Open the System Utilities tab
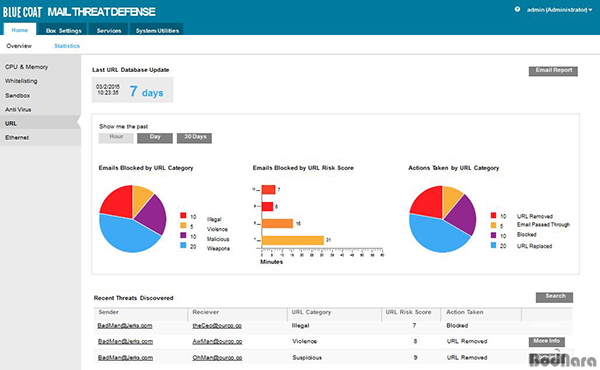 tap(157, 29)
